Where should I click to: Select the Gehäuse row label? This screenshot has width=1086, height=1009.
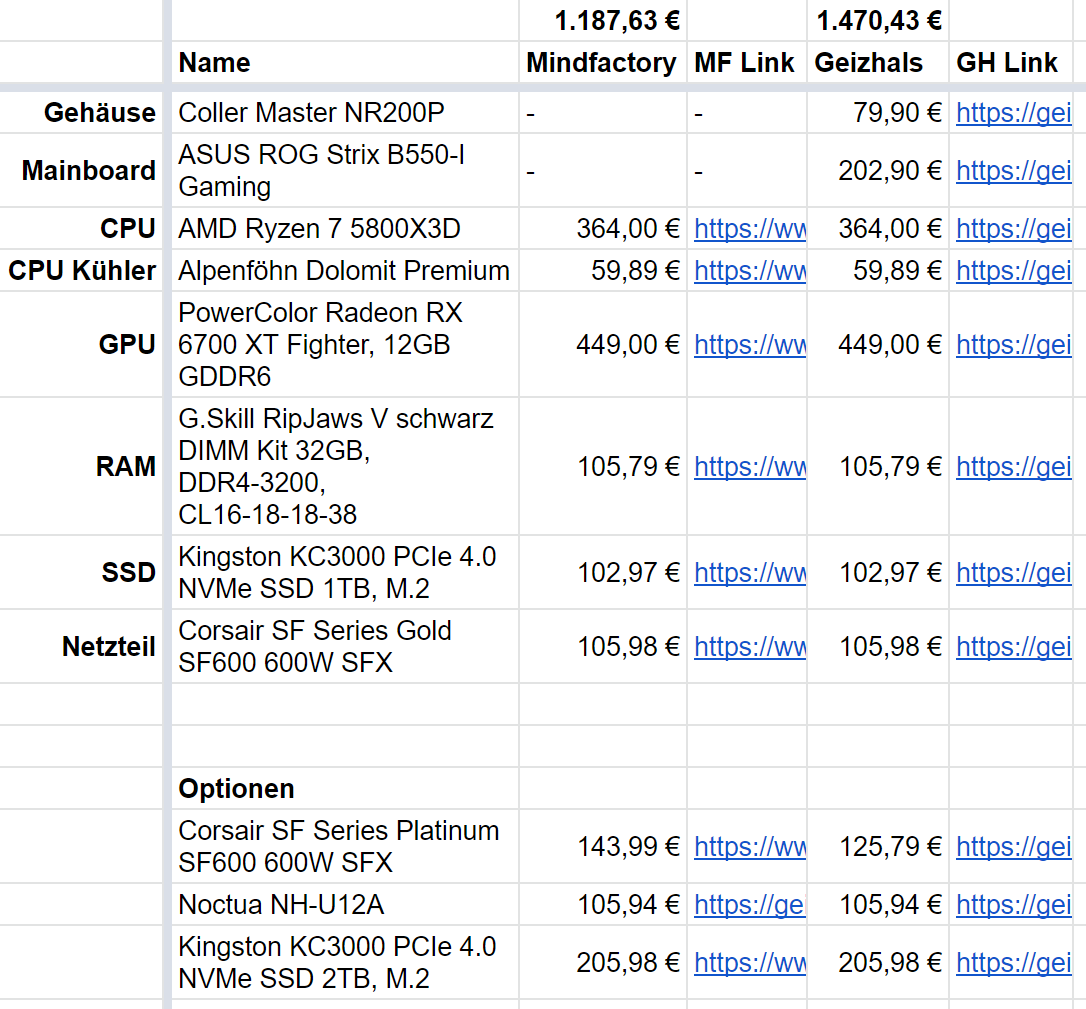(81, 113)
